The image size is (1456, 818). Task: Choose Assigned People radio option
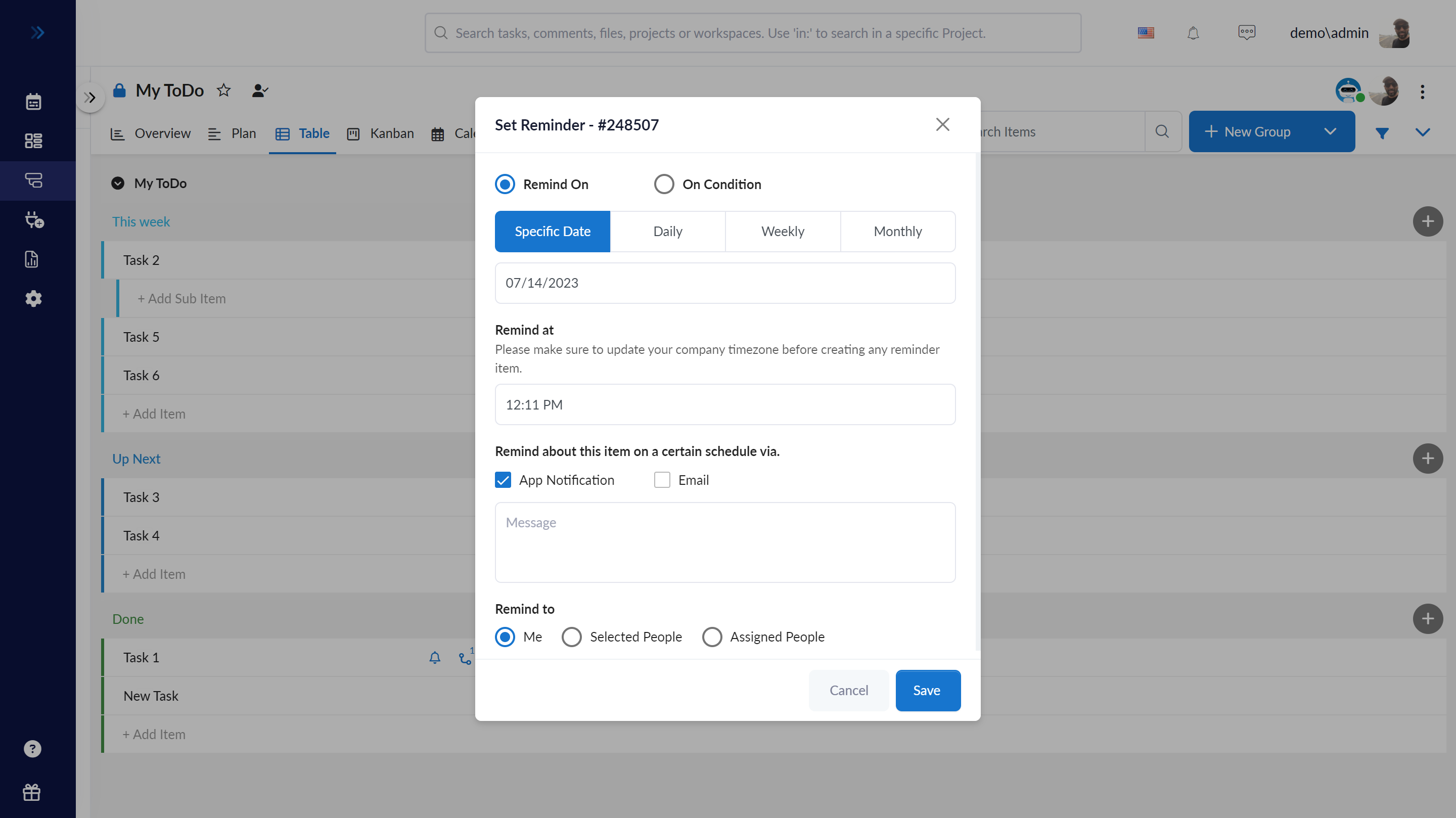point(712,637)
